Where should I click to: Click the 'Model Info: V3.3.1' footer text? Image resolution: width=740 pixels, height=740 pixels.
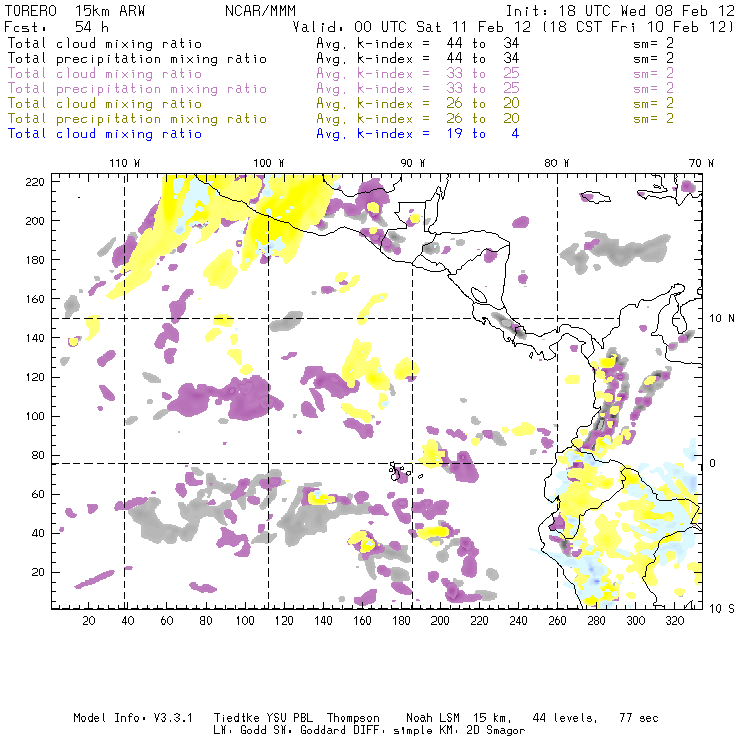coord(133,718)
